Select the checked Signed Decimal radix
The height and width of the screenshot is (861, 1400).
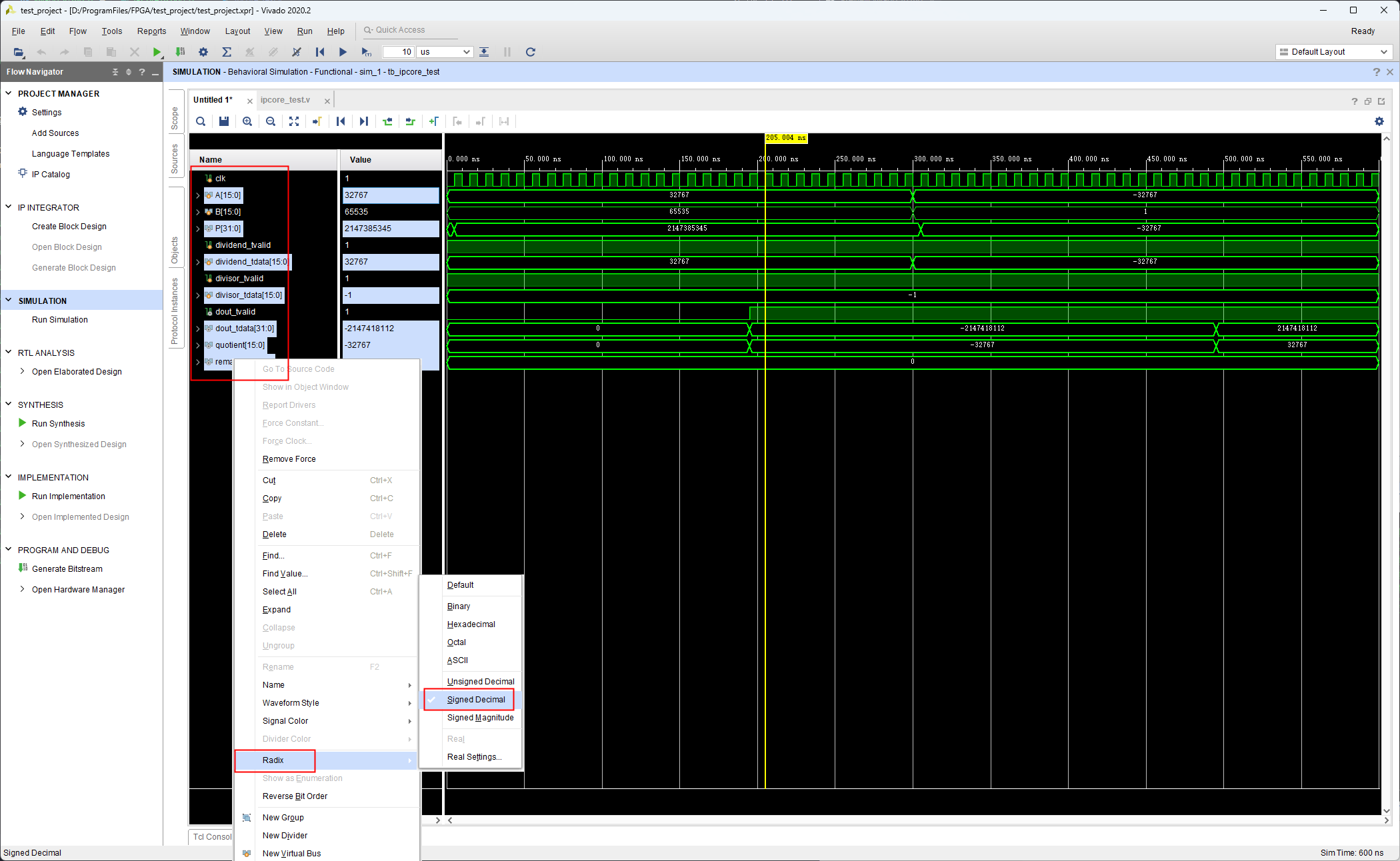(475, 700)
